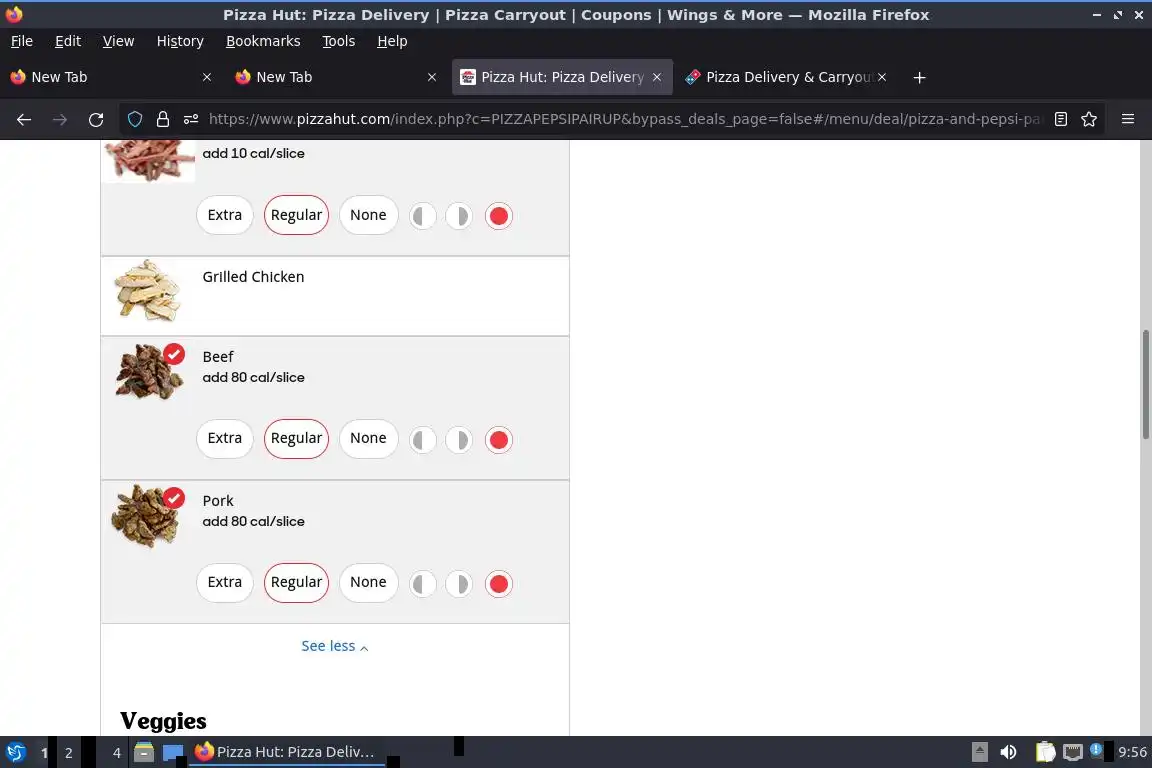Click the Grilled Chicken topping image
The width and height of the screenshot is (1152, 768).
tap(148, 290)
